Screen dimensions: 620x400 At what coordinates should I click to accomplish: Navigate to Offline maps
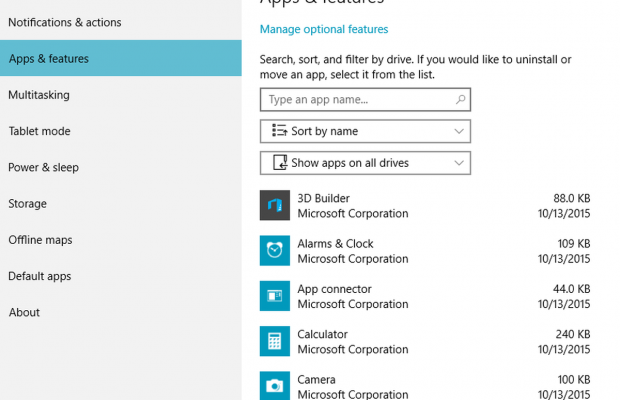40,240
